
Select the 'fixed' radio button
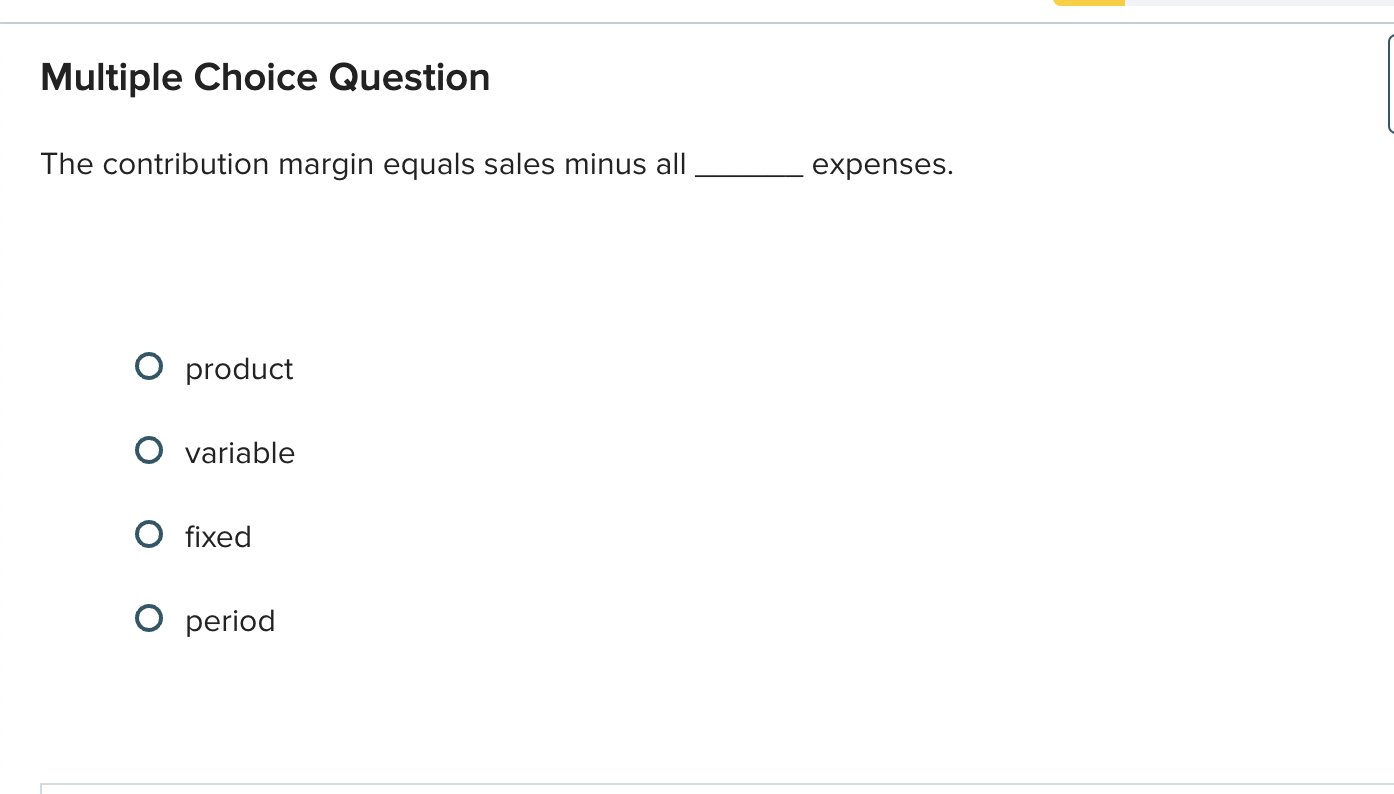[x=148, y=534]
